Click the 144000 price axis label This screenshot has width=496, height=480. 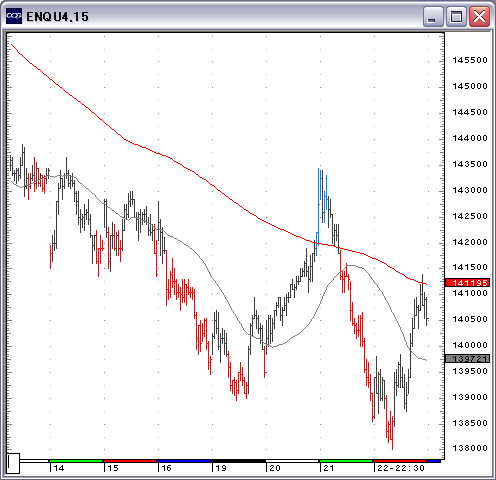click(x=470, y=138)
